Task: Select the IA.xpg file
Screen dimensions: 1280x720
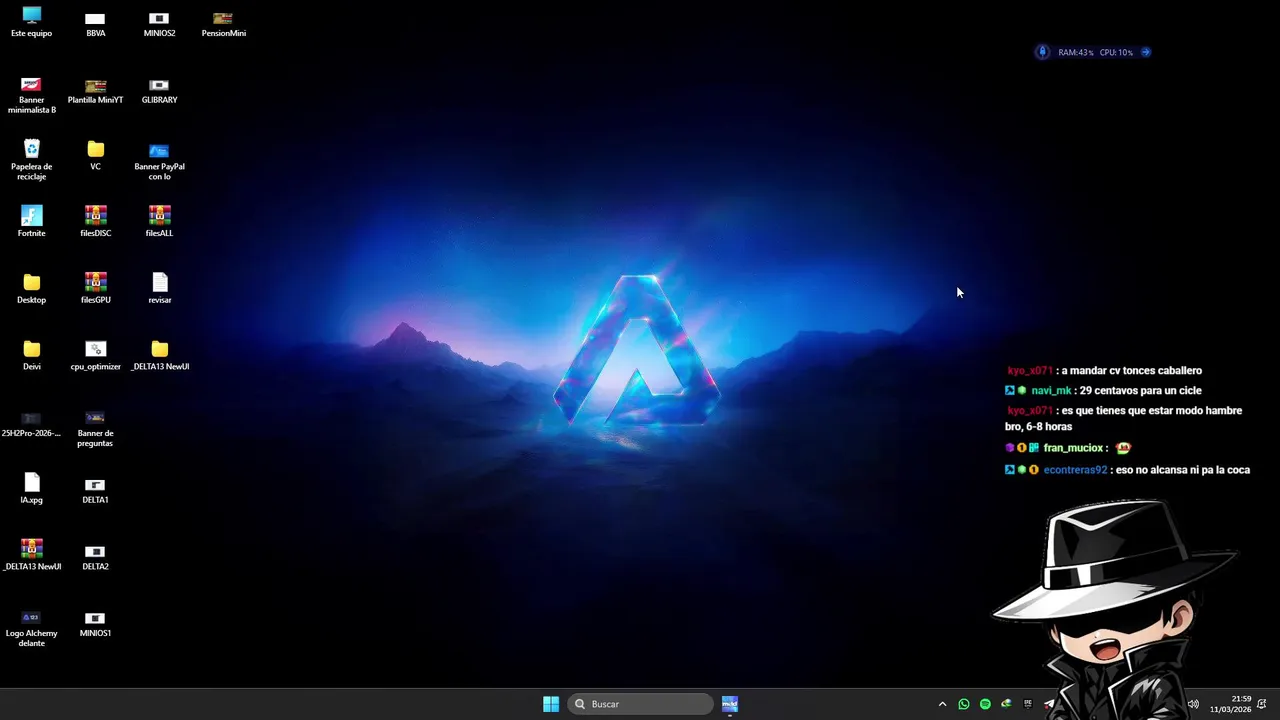Action: (32, 488)
